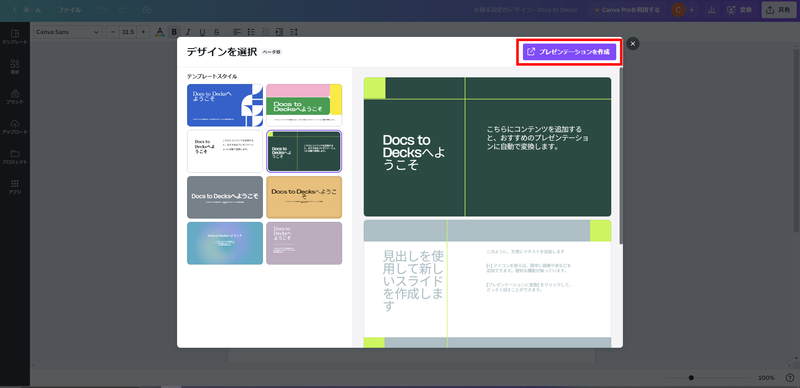The height and width of the screenshot is (388, 800).
Task: Click the C account avatar
Action: tap(678, 10)
